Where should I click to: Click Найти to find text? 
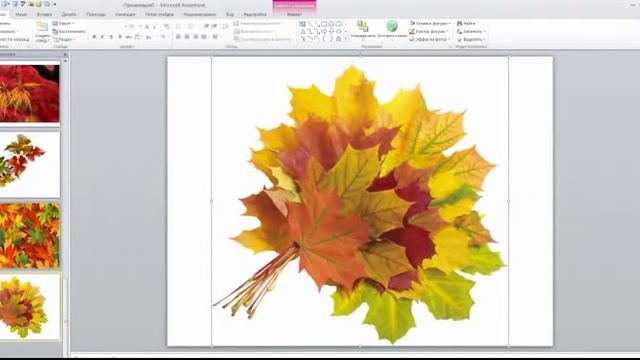[466, 23]
